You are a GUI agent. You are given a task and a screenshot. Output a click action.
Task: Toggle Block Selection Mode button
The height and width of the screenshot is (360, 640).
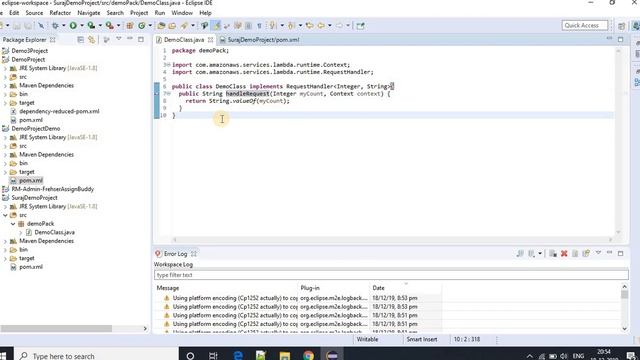(x=248, y=26)
